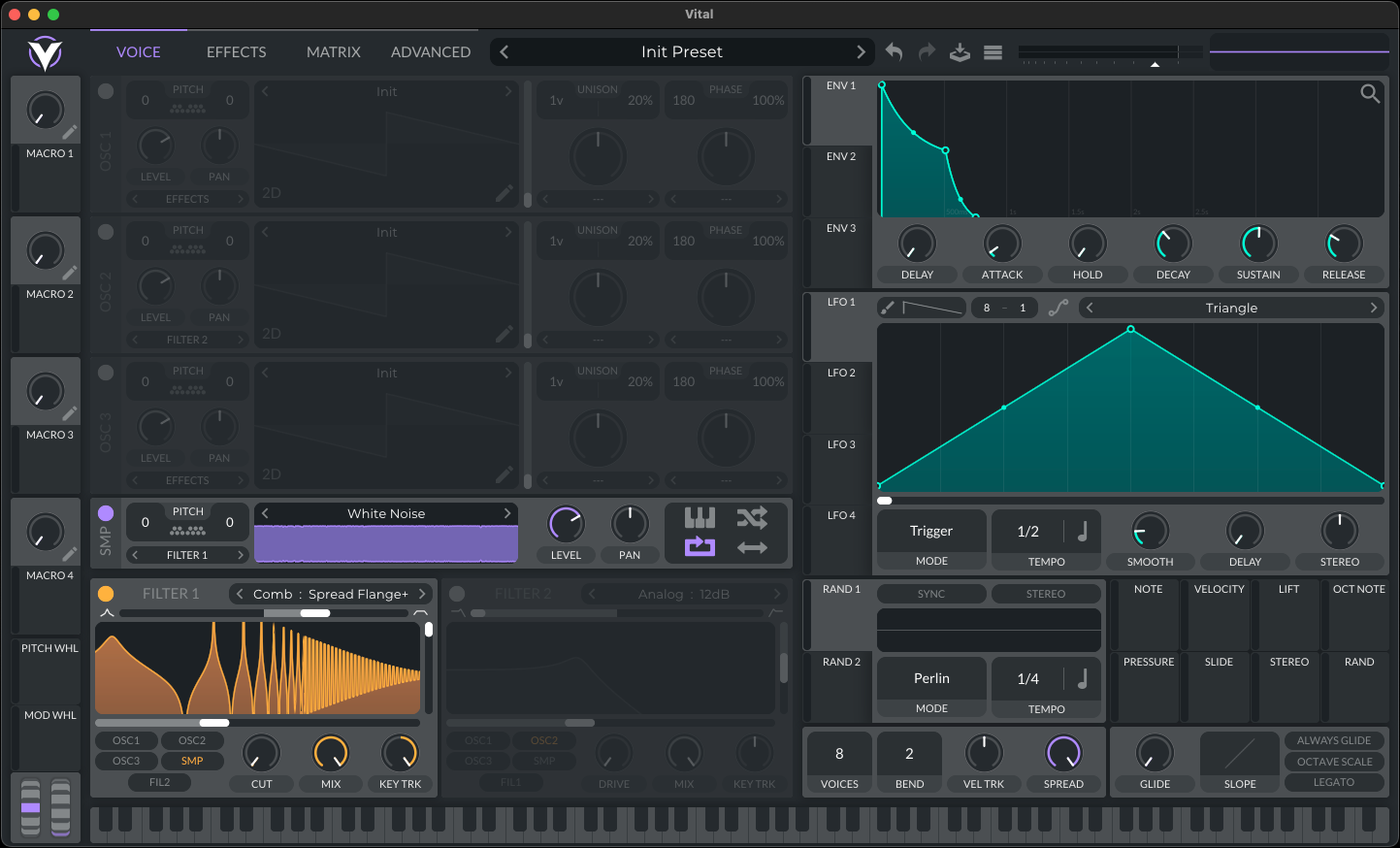Click the random SYNC button
Viewport: 1400px width, 848px height.
[931, 594]
